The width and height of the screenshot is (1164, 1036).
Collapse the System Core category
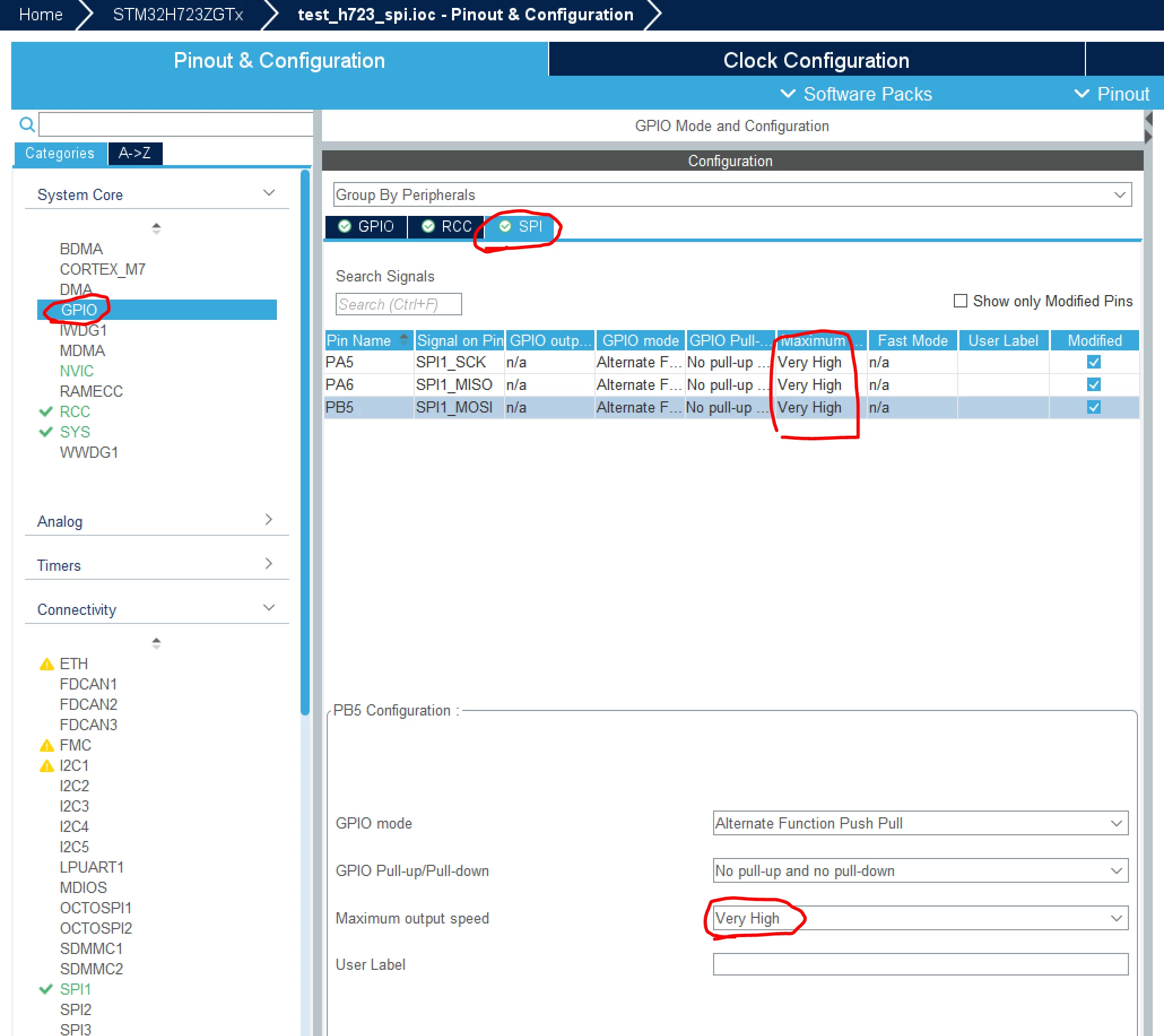(269, 193)
